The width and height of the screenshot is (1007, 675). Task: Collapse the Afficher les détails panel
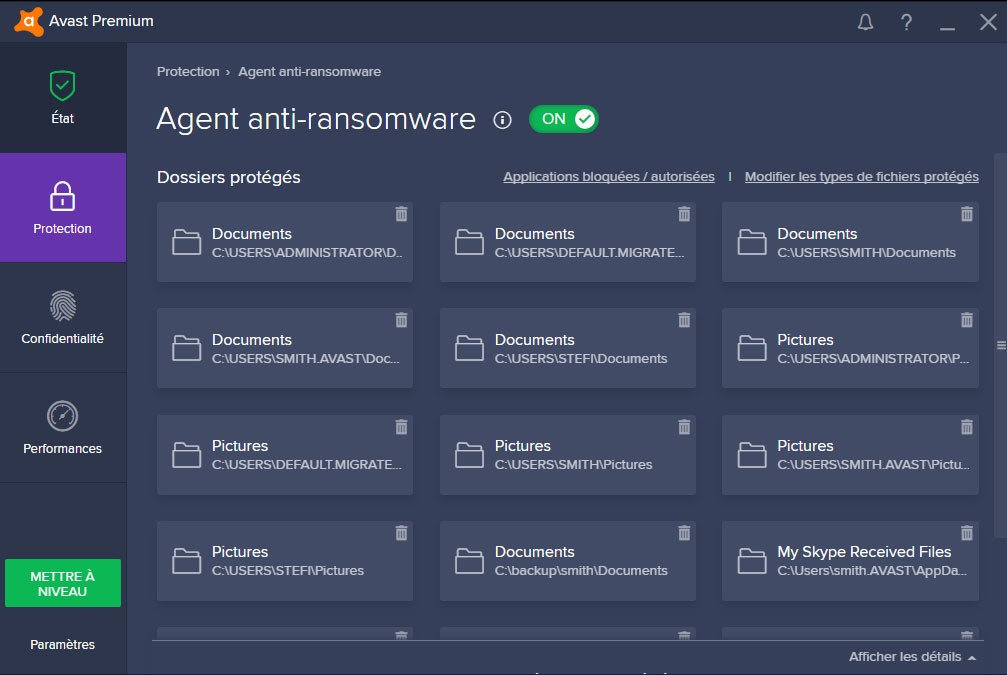[x=911, y=657]
